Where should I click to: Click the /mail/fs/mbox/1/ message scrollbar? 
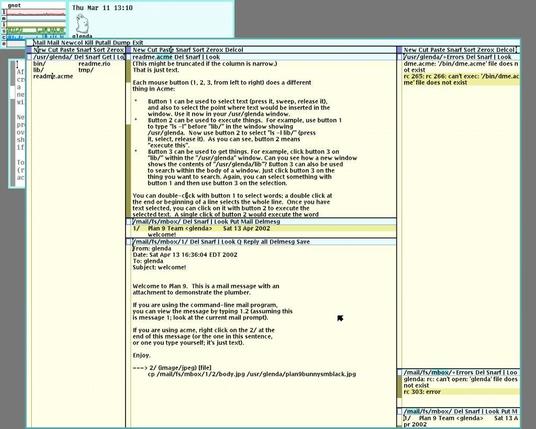pos(129,336)
